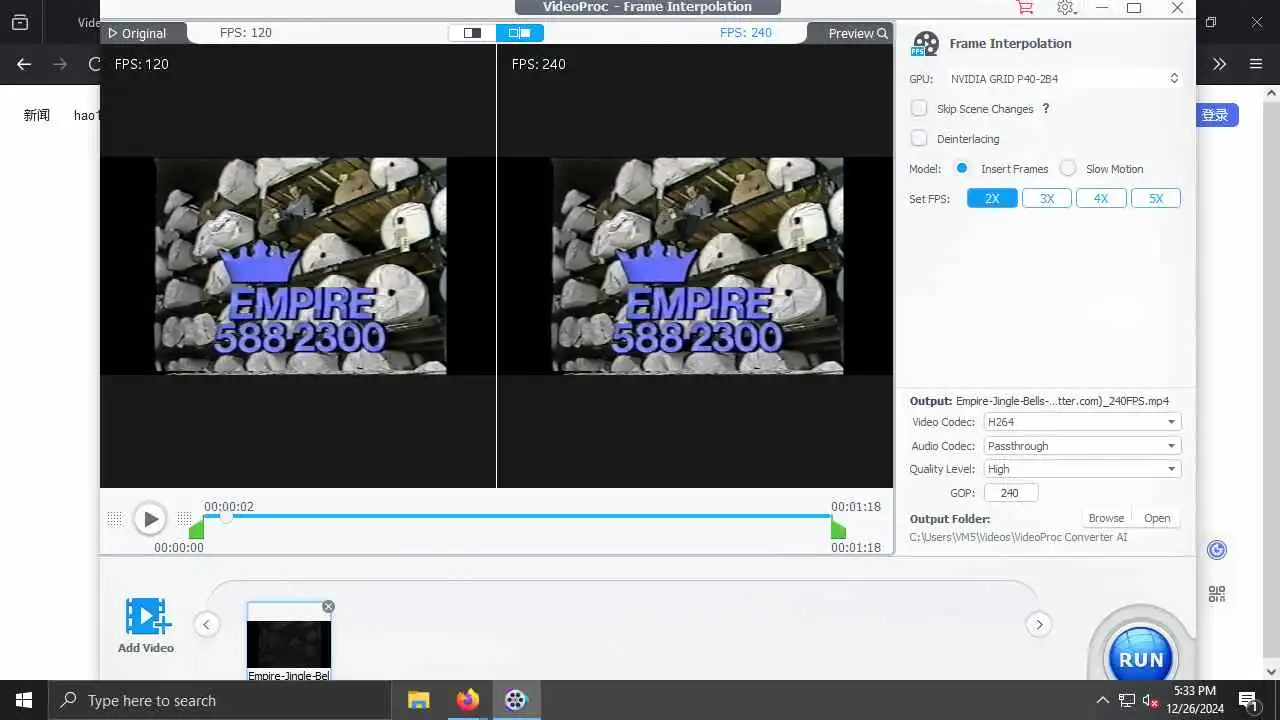The image size is (1280, 720).
Task: Click the timeline playhead handle
Action: [226, 516]
